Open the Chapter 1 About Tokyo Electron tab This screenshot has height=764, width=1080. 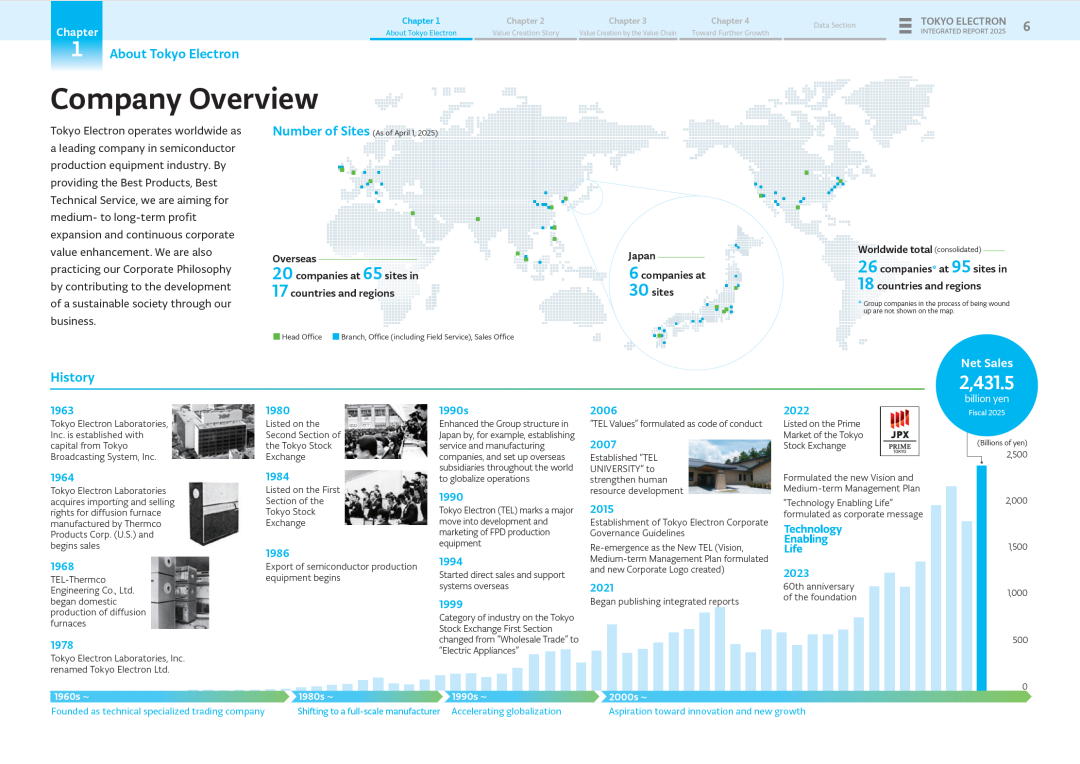pyautogui.click(x=421, y=27)
